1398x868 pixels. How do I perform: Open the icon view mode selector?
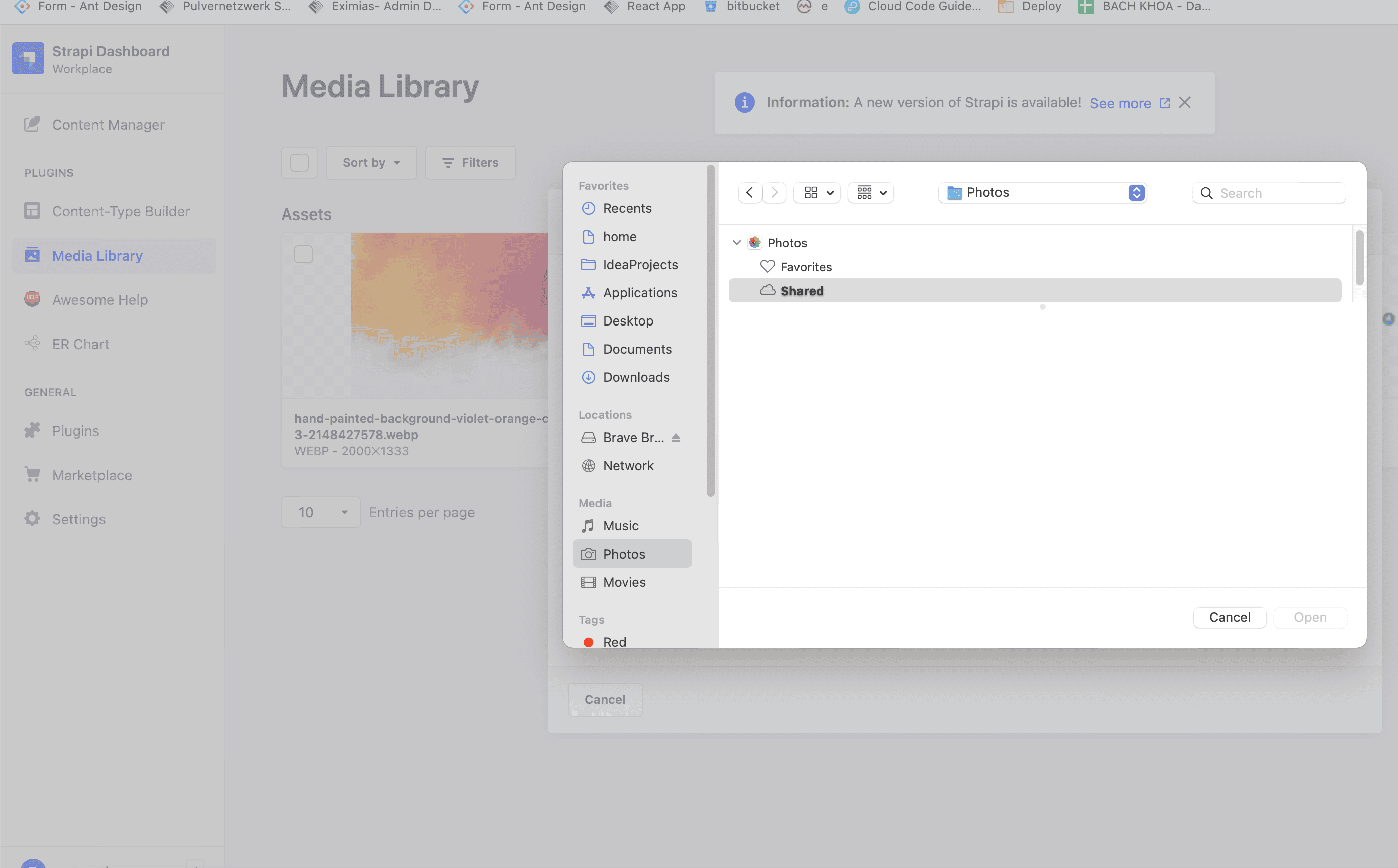point(818,193)
